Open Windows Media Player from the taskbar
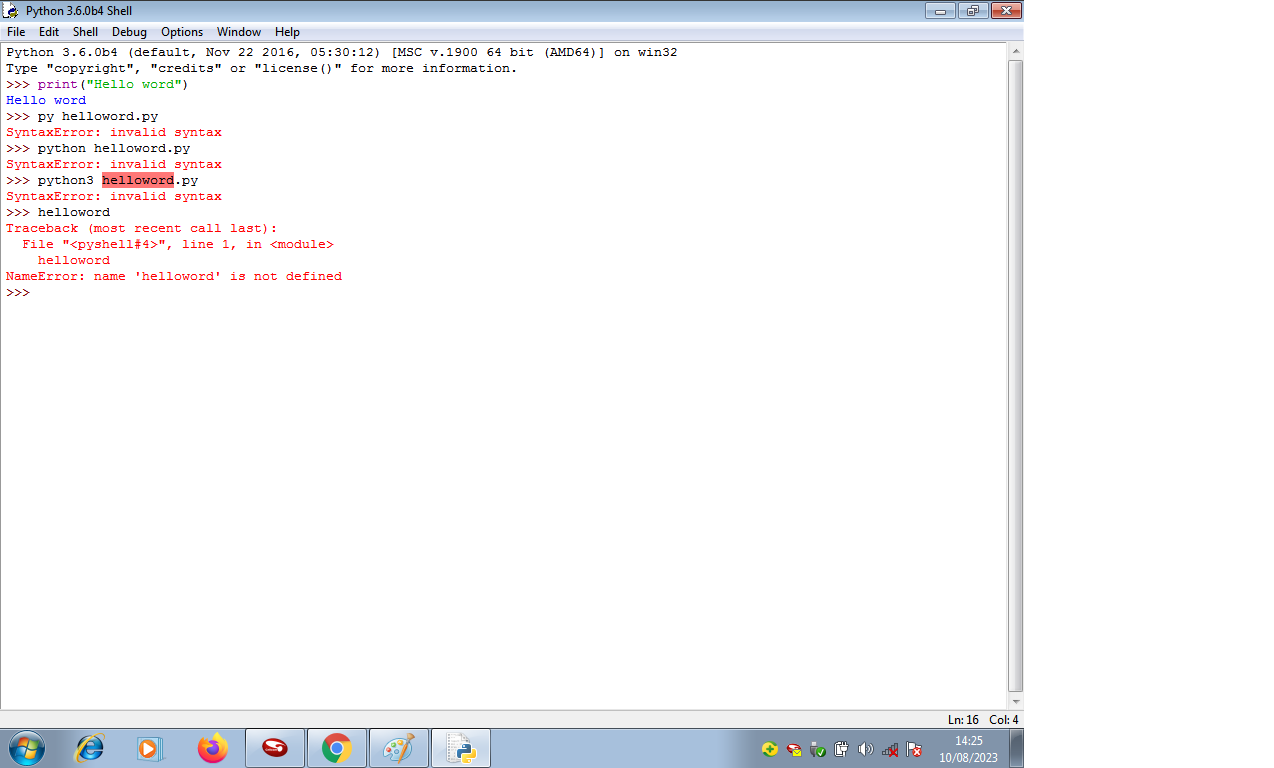 (150, 747)
